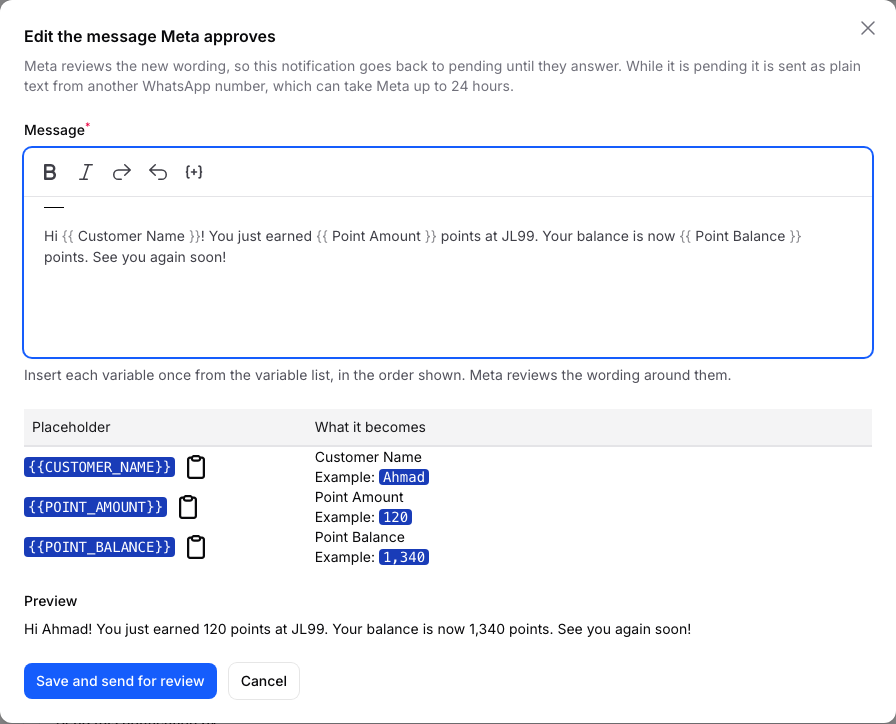This screenshot has width=896, height=724.
Task: Click the redo arrow icon
Action: pyautogui.click(x=122, y=172)
